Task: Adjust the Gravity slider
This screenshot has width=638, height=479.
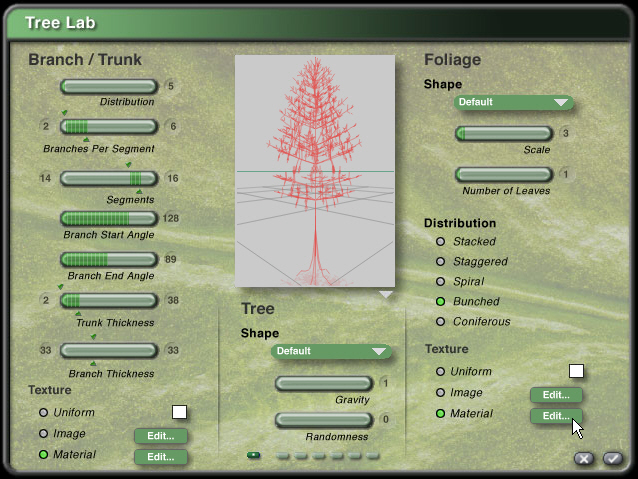Action: click(324, 383)
